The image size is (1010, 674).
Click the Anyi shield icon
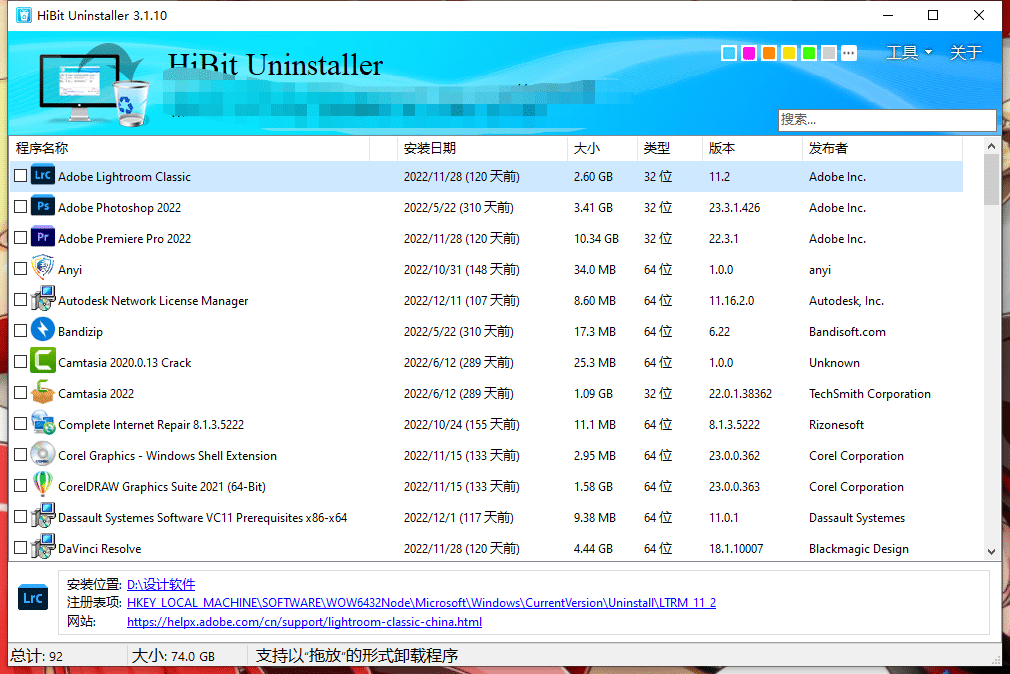pos(43,268)
